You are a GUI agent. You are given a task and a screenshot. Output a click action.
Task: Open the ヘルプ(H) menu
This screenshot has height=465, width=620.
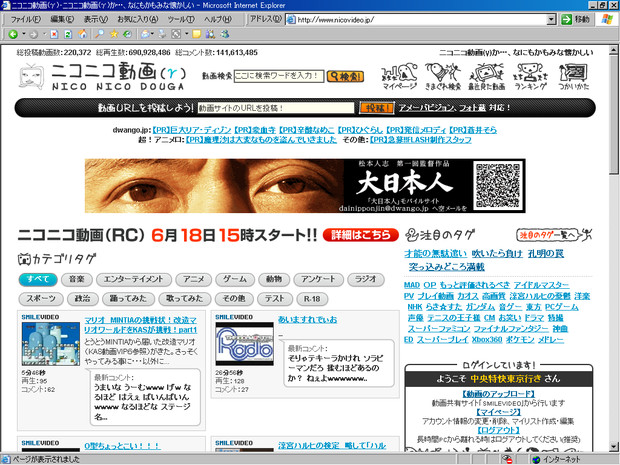218,19
